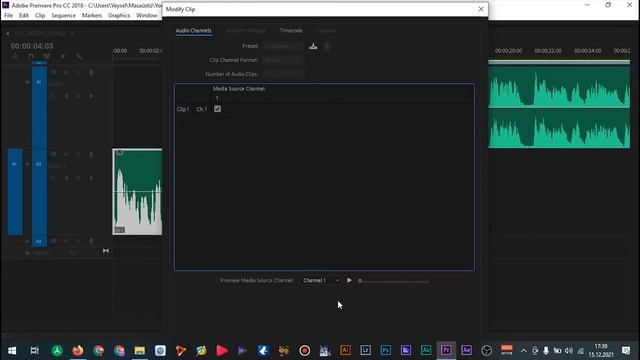Solo audio track A2
Image resolution: width=640 pixels, height=360 pixels.
pos(79,155)
